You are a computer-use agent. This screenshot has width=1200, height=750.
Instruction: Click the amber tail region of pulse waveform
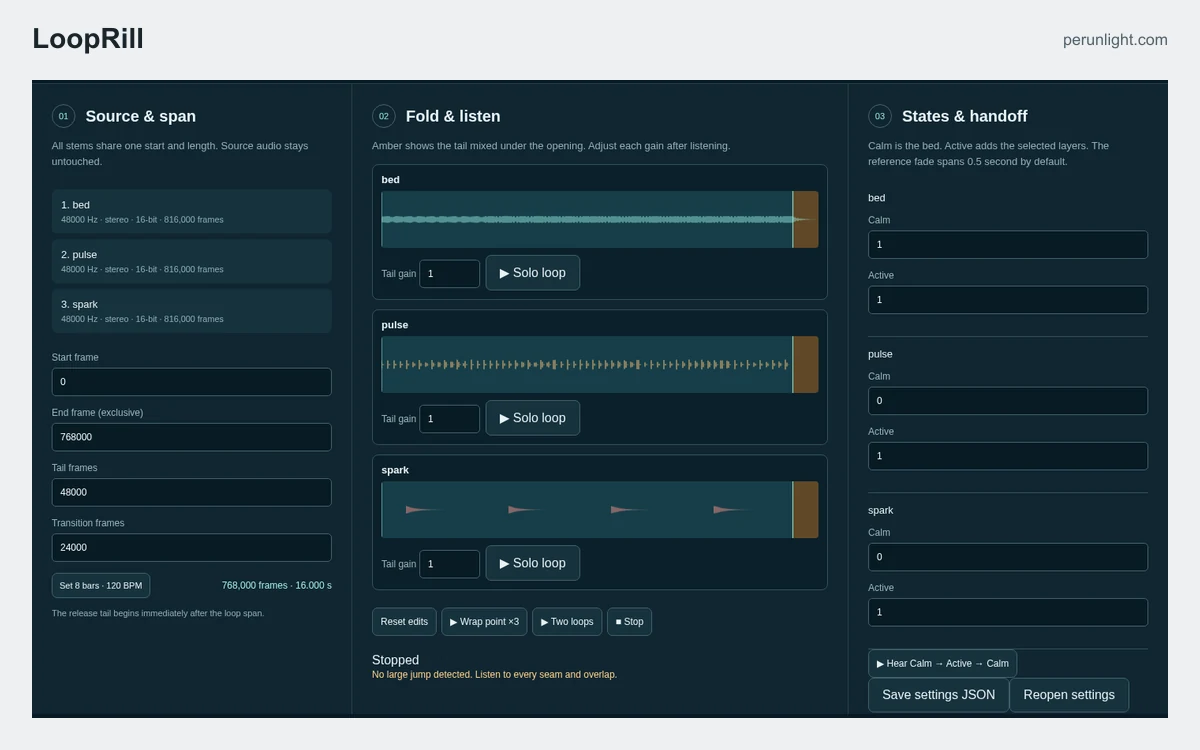coord(806,364)
